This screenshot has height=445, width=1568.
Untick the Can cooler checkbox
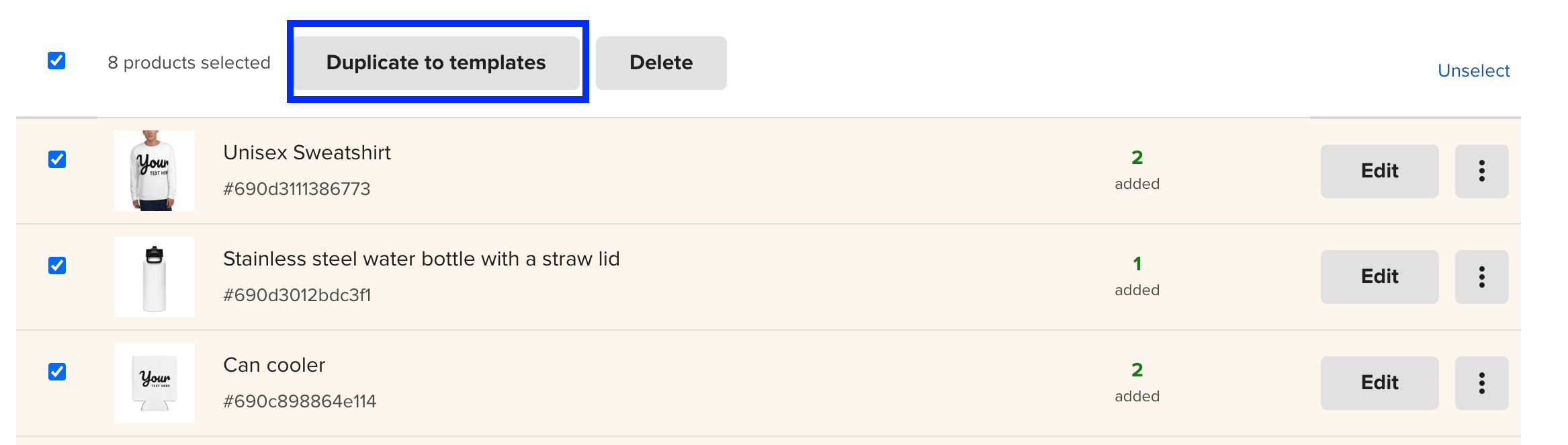click(x=57, y=372)
